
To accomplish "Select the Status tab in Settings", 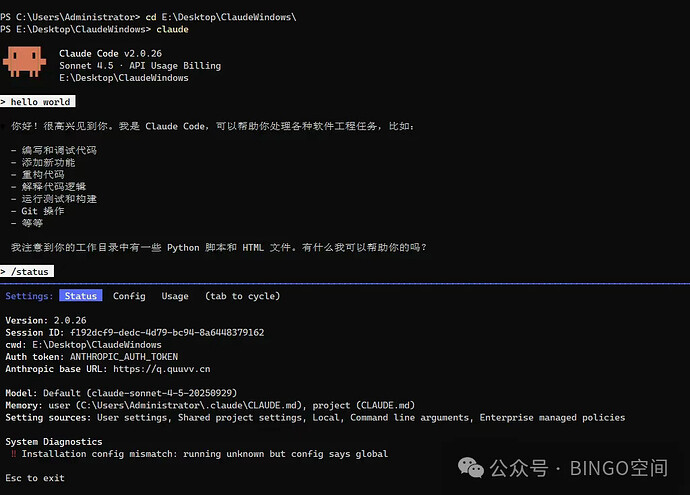I will (x=81, y=296).
